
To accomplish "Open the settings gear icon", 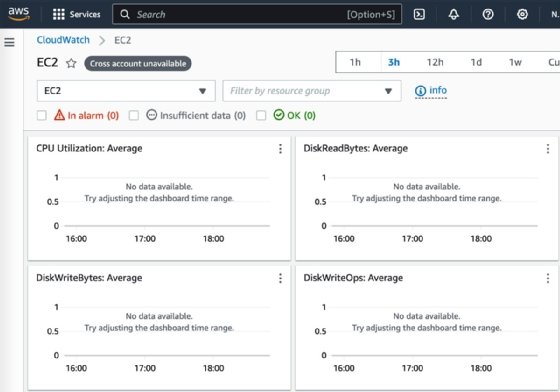I will 522,14.
